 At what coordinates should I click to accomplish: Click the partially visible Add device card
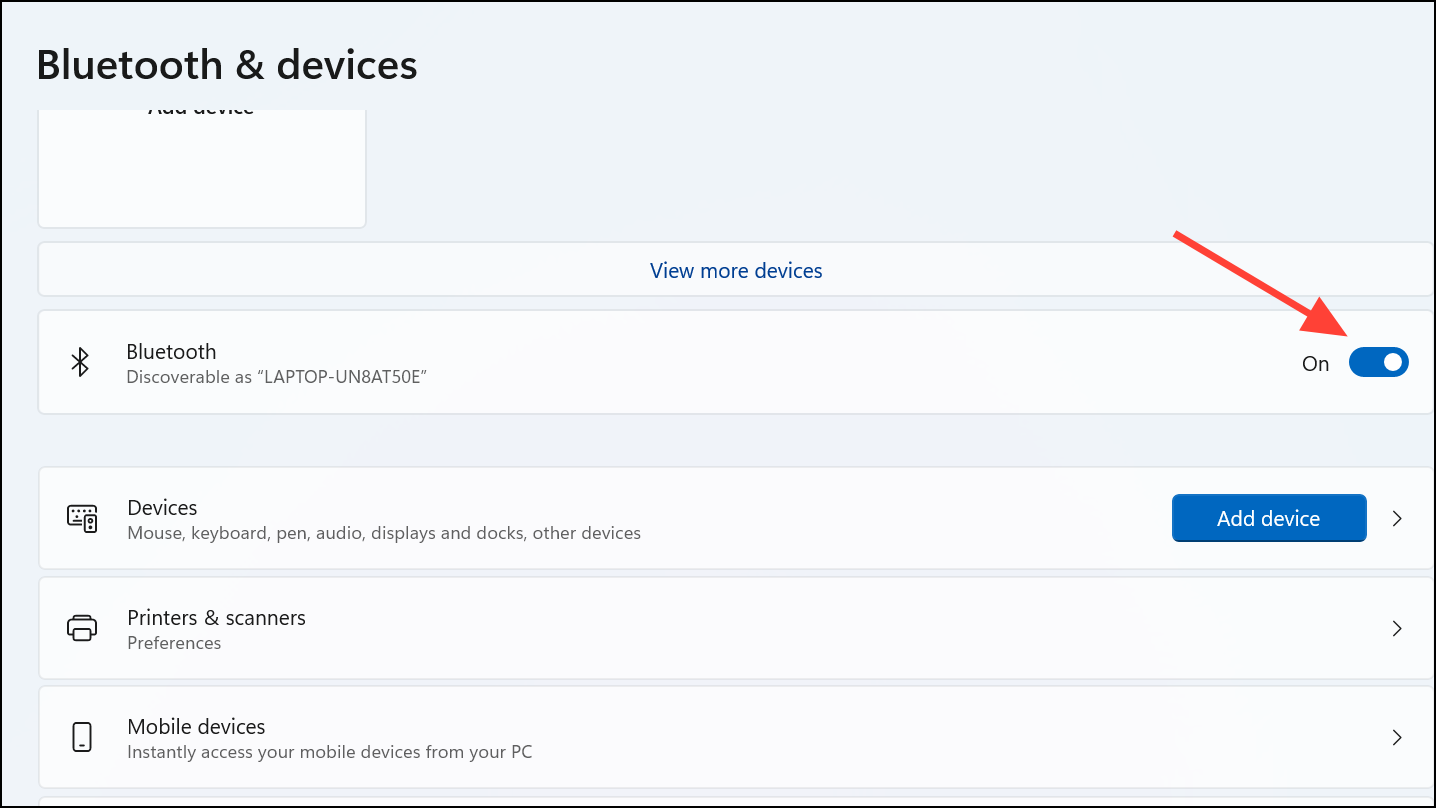pyautogui.click(x=202, y=165)
